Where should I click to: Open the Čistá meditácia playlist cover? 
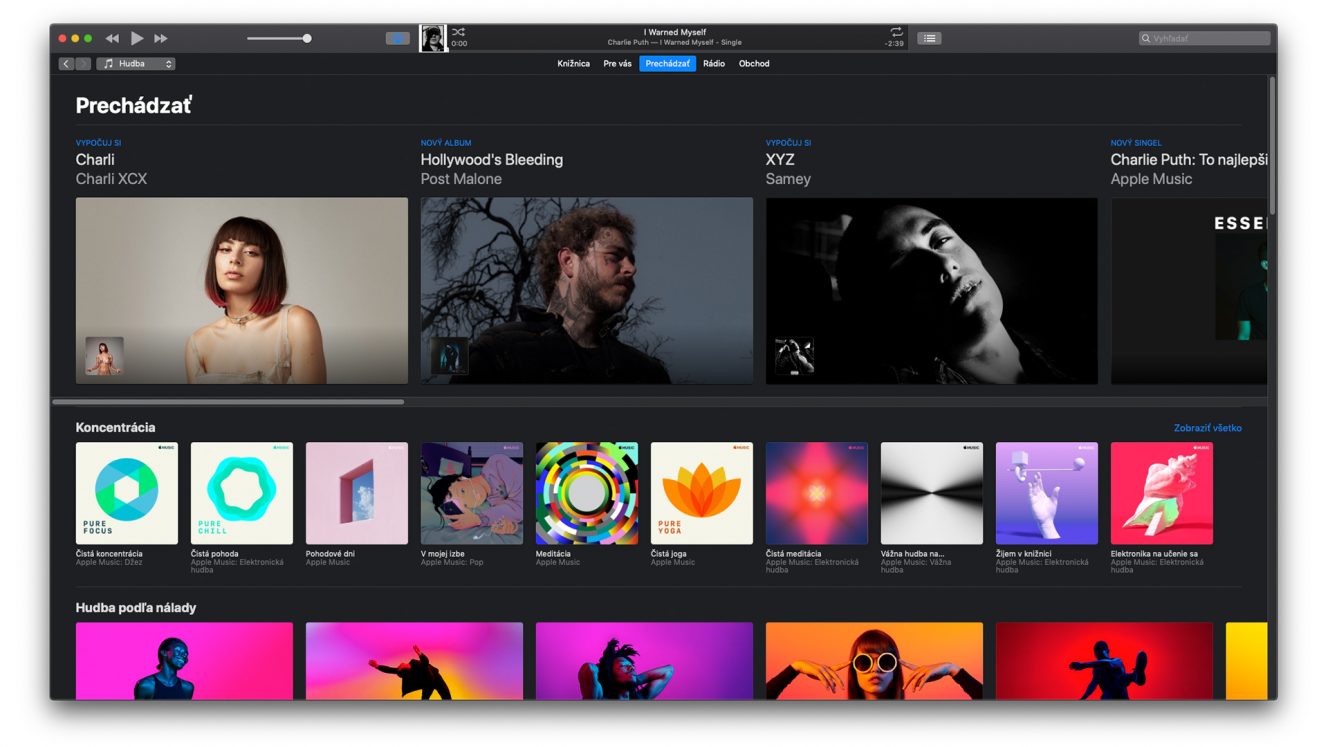[x=817, y=493]
